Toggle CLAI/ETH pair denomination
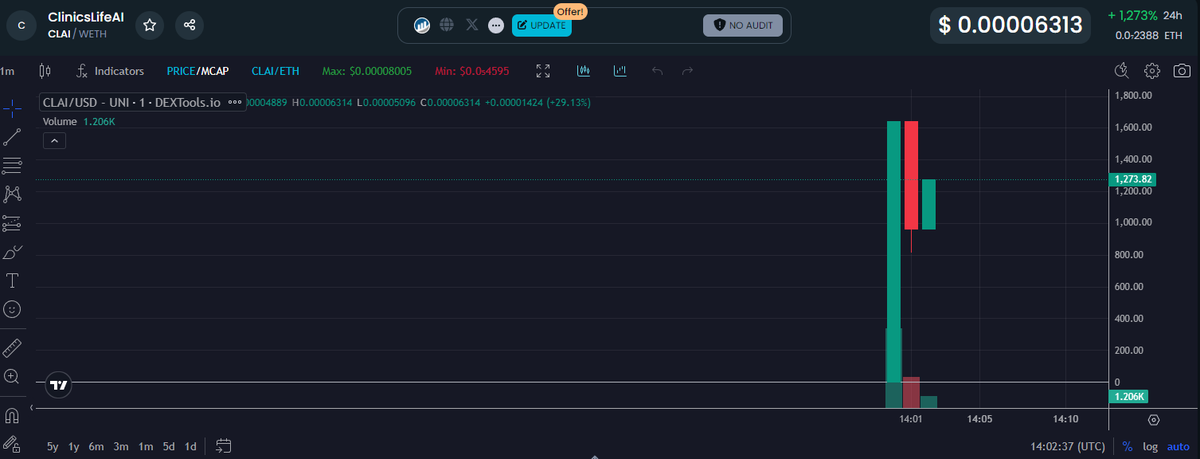Image resolution: width=1200 pixels, height=459 pixels. (275, 71)
